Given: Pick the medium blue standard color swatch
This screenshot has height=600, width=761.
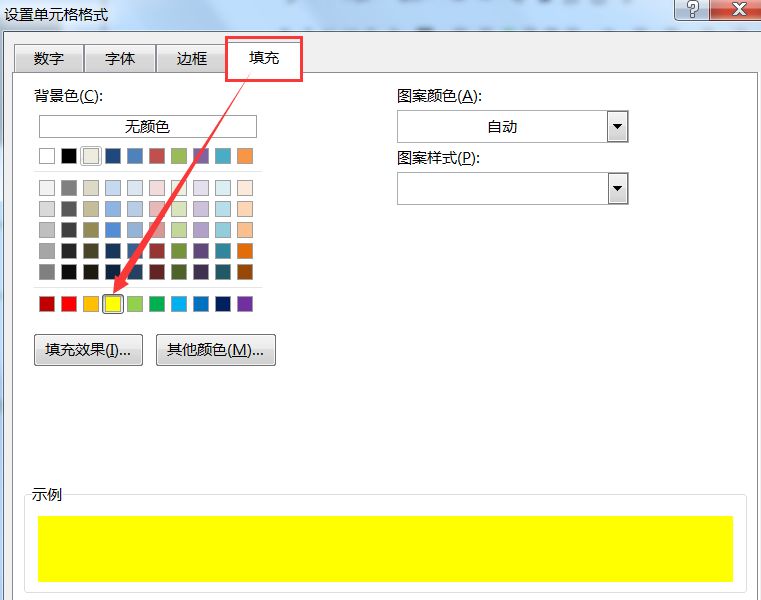Looking at the screenshot, I should pos(201,304).
